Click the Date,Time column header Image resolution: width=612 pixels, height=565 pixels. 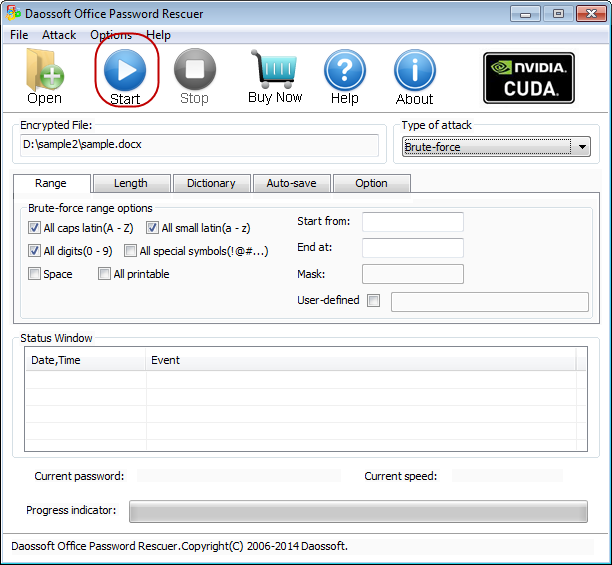[85, 360]
